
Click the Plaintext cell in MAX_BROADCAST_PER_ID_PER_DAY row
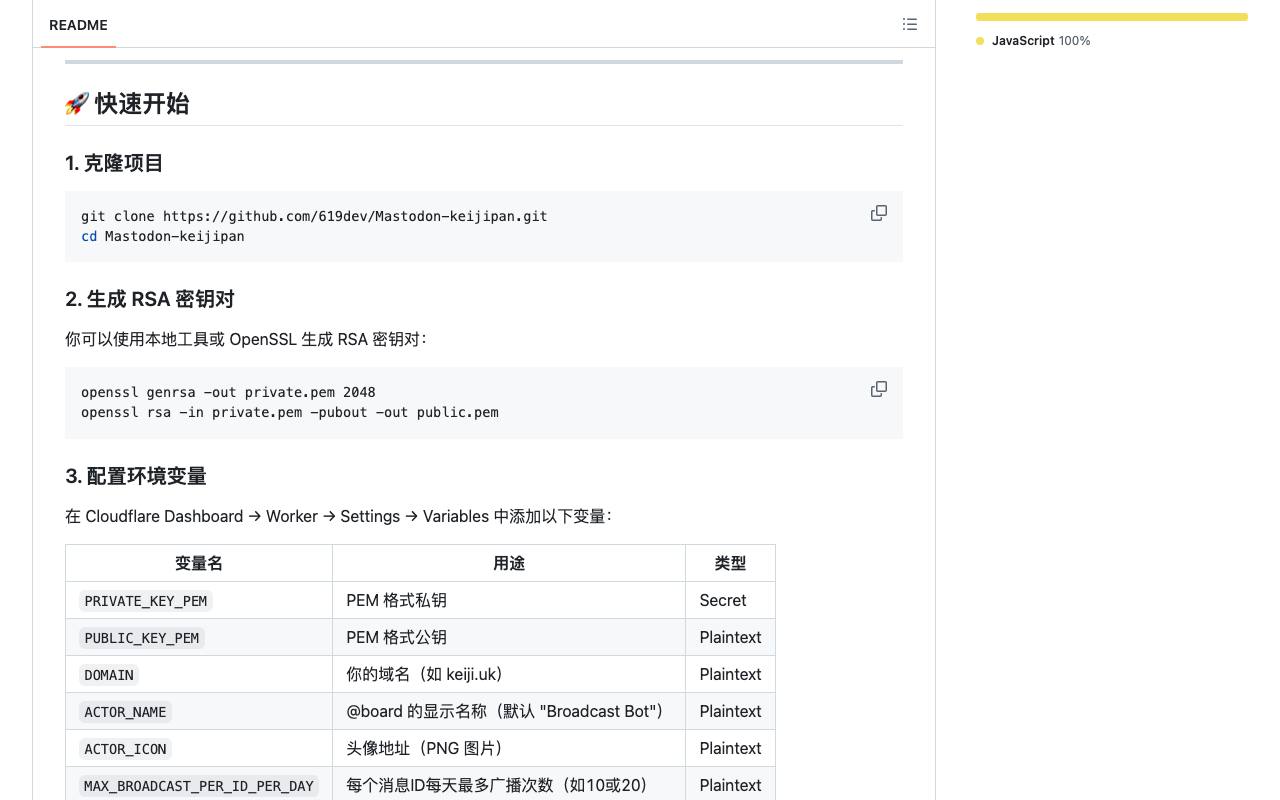(730, 785)
